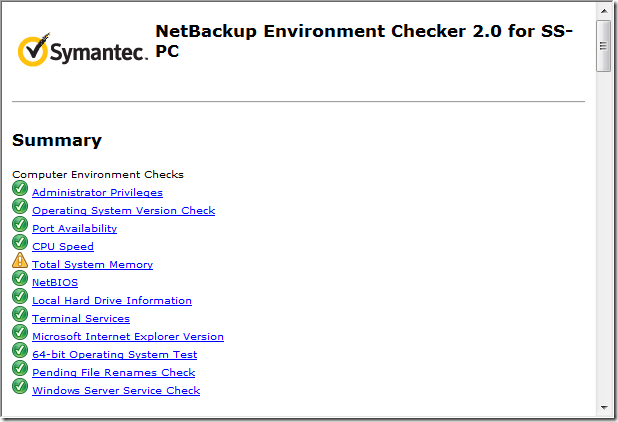Screen dimensions: 618x422
Task: Click the scrollbar up arrow
Action: coord(603,11)
